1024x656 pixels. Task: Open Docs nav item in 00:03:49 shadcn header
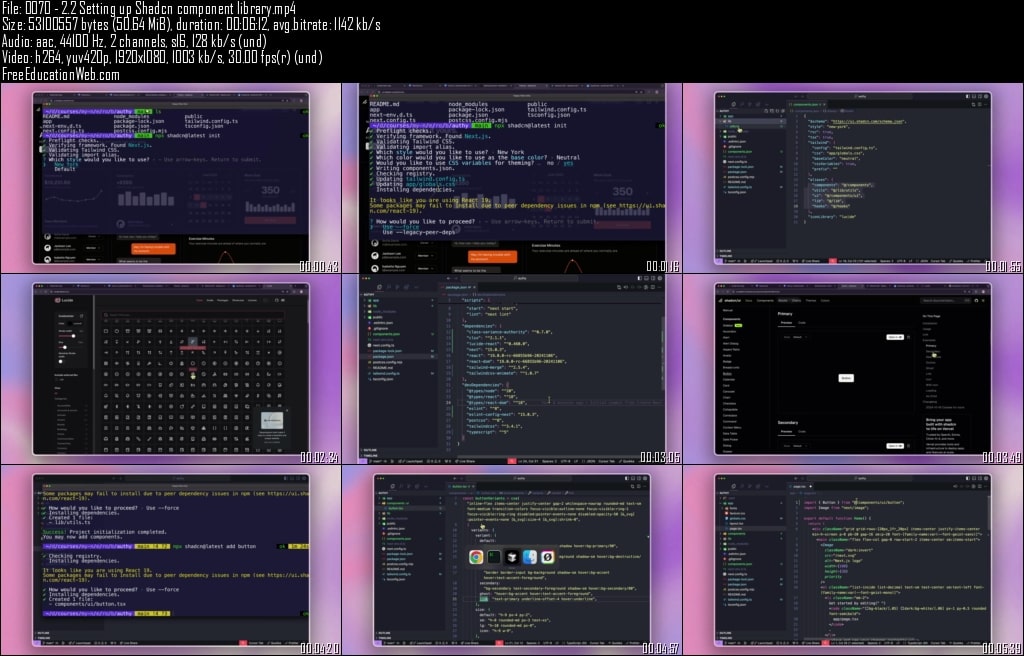(x=748, y=301)
